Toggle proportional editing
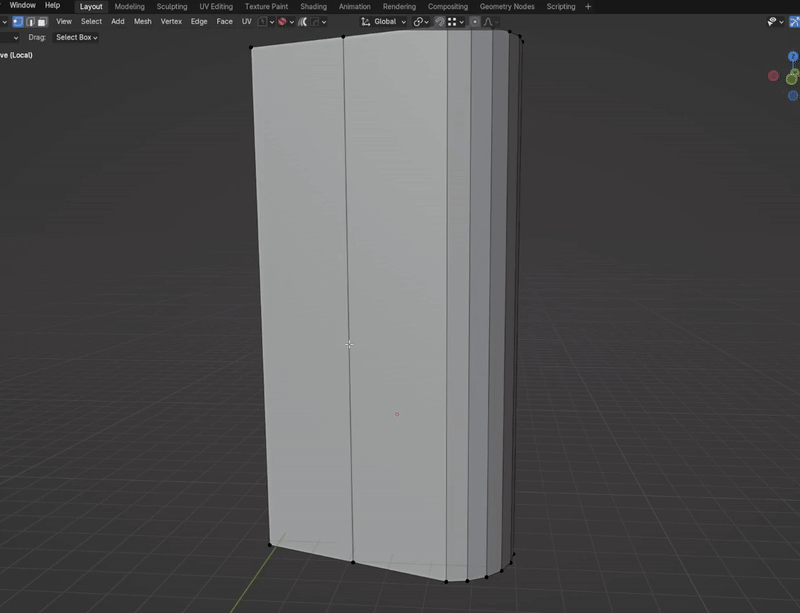This screenshot has height=613, width=800. [474, 22]
